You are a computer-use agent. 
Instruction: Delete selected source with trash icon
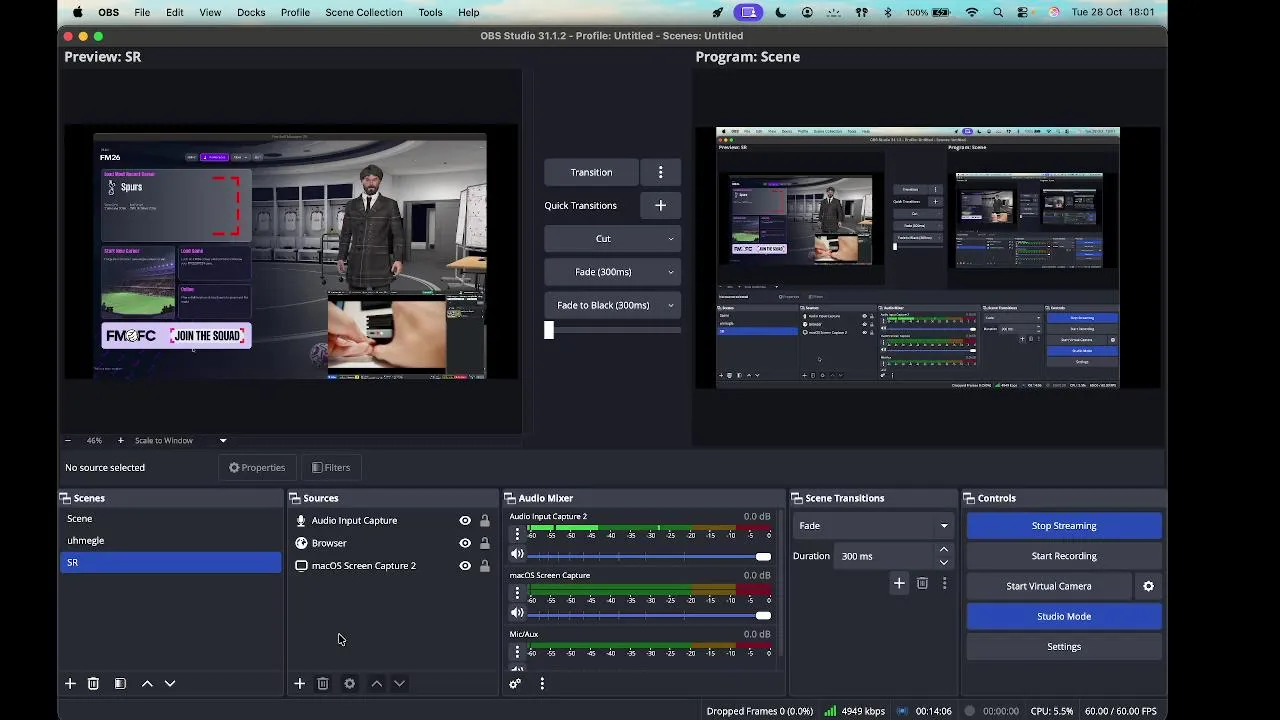pos(323,683)
